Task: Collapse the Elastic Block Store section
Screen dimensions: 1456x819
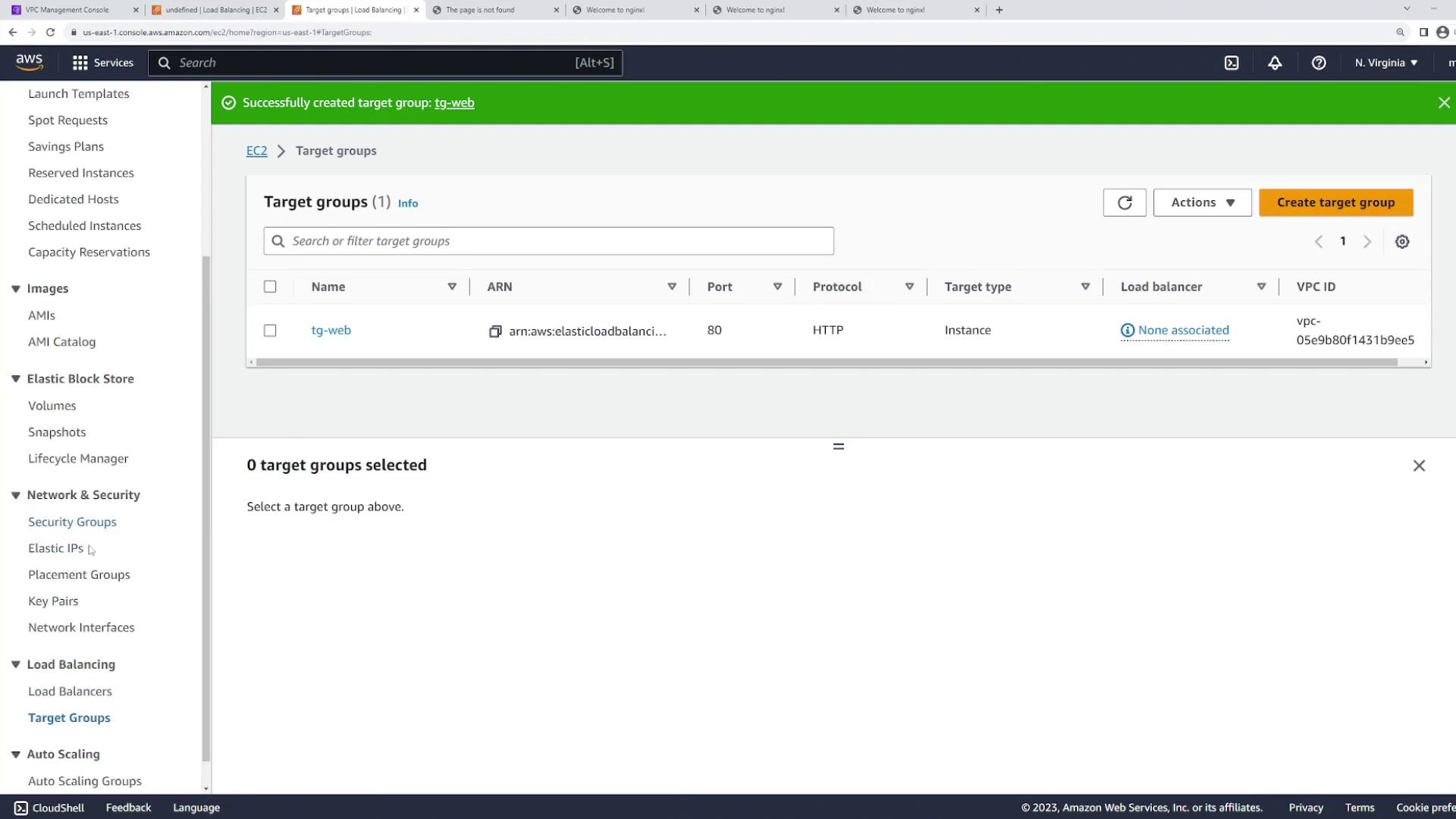Action: coord(15,378)
